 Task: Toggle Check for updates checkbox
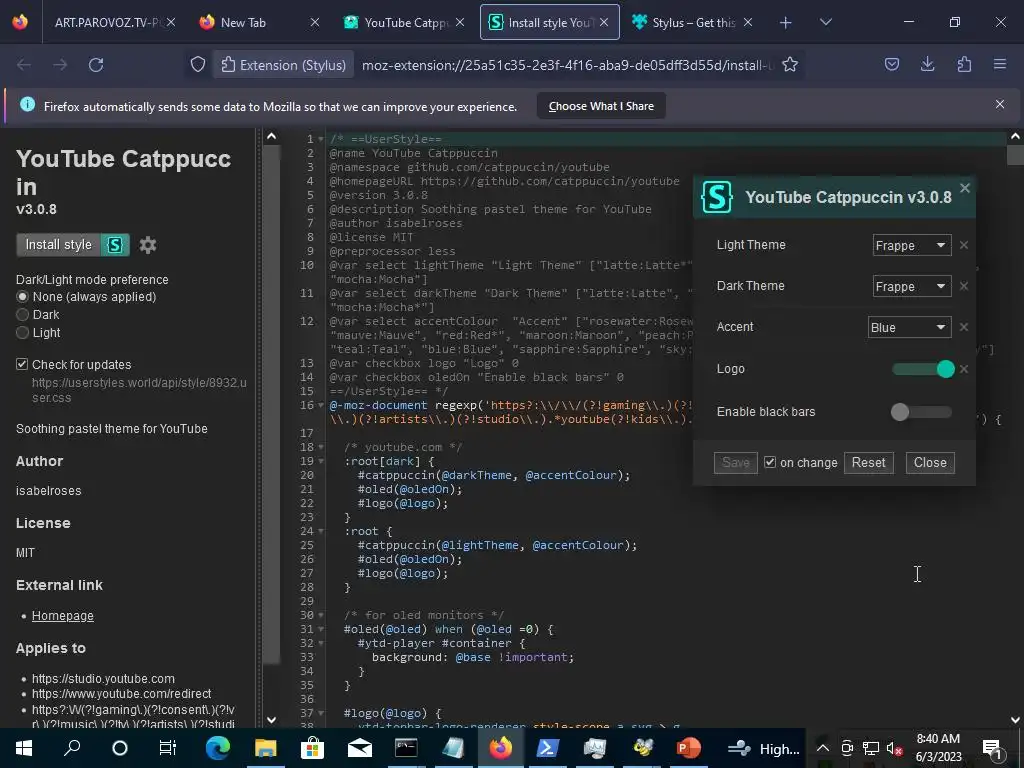point(22,364)
